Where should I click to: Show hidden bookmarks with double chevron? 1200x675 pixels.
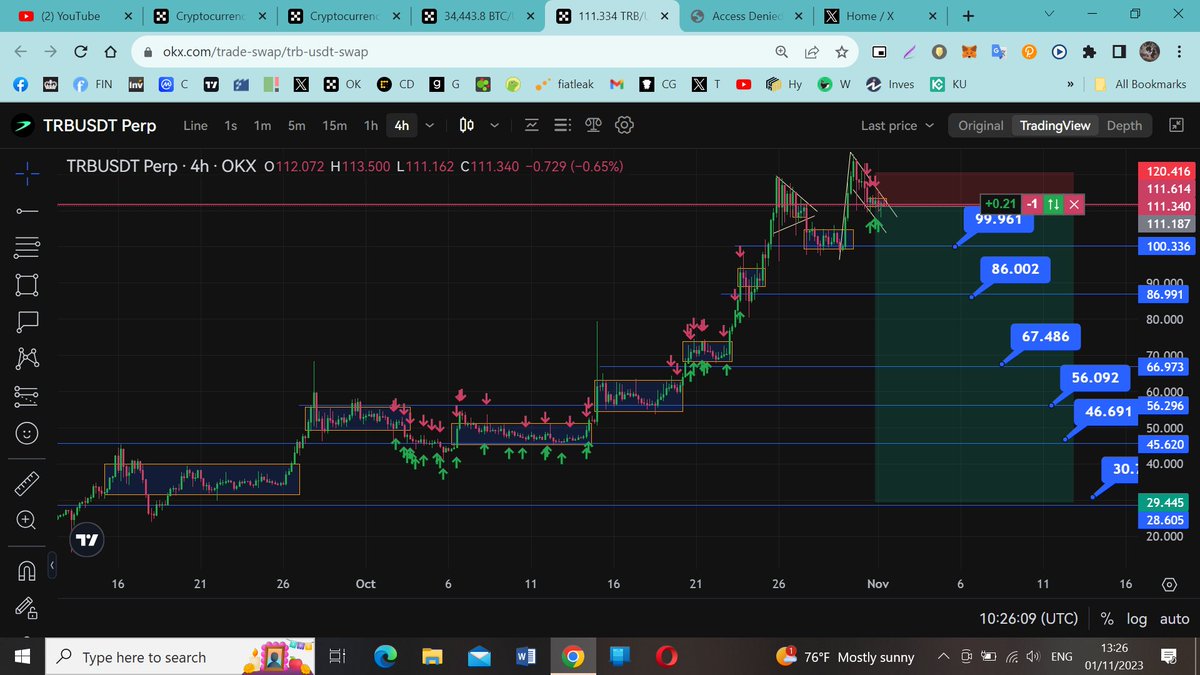[1072, 85]
